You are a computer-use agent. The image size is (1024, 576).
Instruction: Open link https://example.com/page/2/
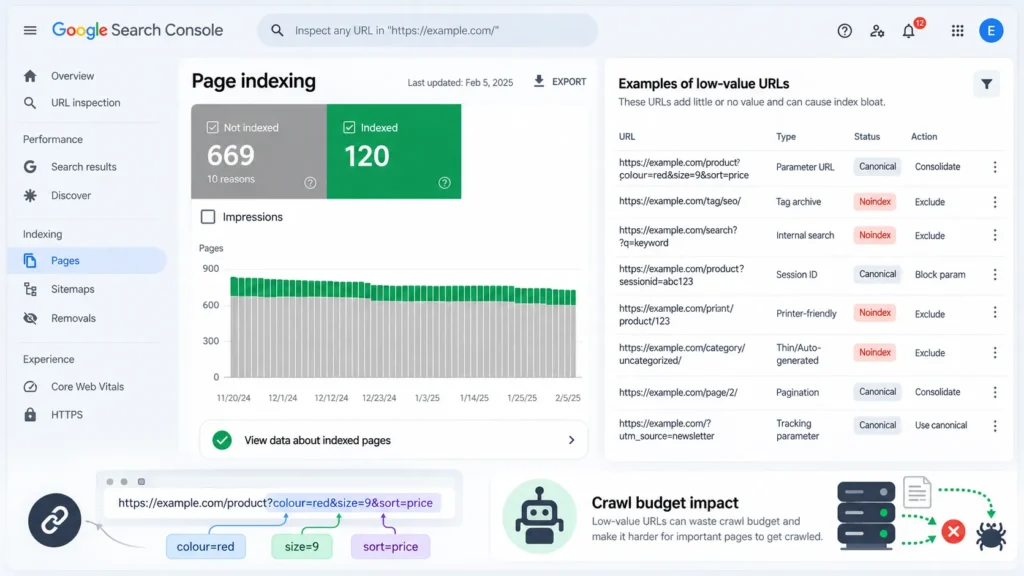point(678,392)
